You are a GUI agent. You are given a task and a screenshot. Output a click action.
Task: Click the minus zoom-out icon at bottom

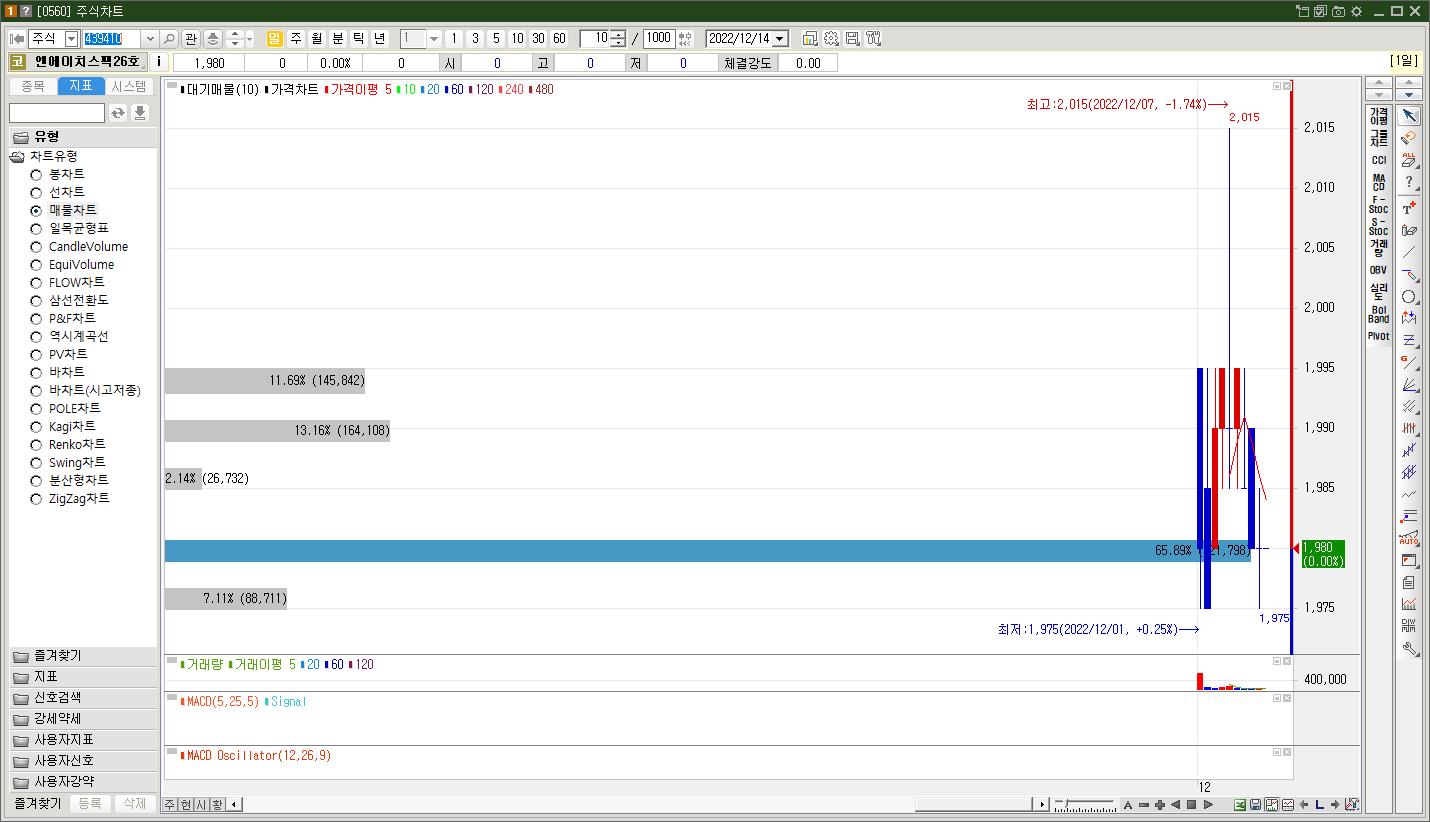click(x=1144, y=805)
